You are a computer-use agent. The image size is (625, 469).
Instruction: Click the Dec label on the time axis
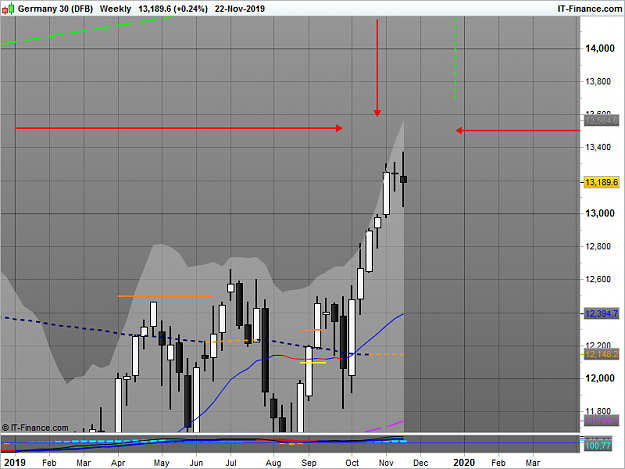click(x=421, y=463)
